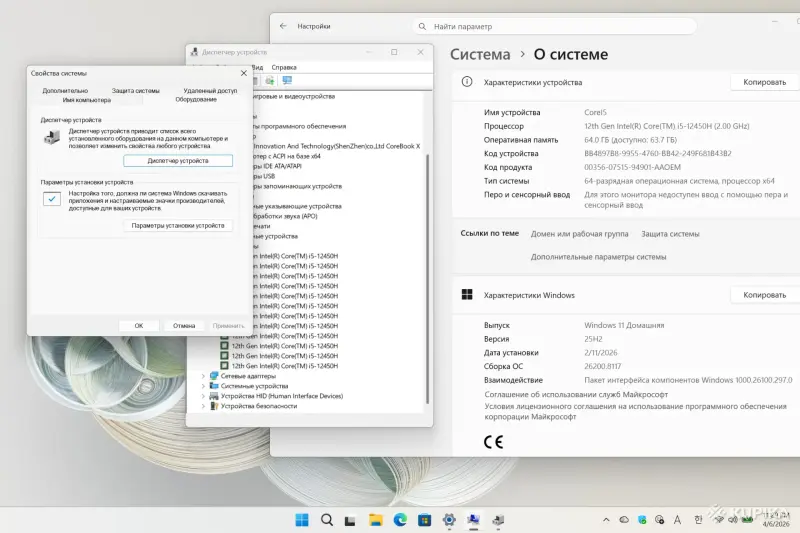Click the Параметры установки устройств button

click(x=178, y=225)
